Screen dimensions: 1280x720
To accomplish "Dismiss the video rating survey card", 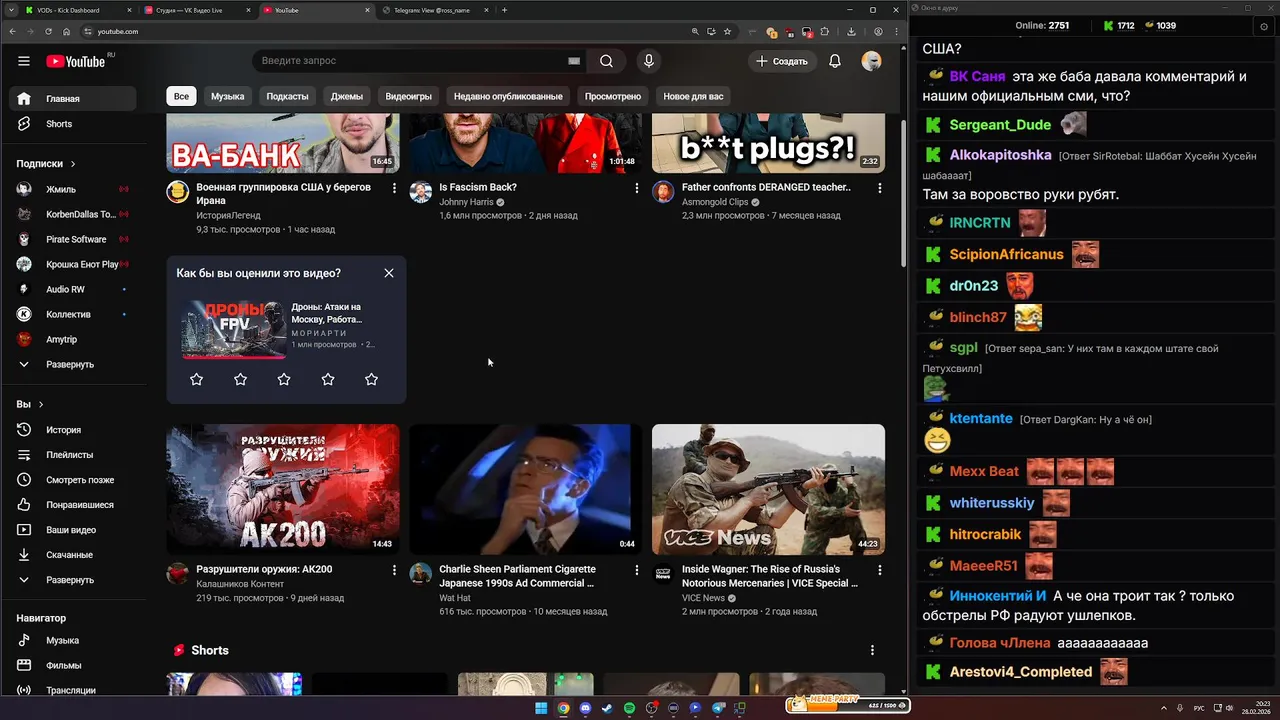I will (389, 273).
